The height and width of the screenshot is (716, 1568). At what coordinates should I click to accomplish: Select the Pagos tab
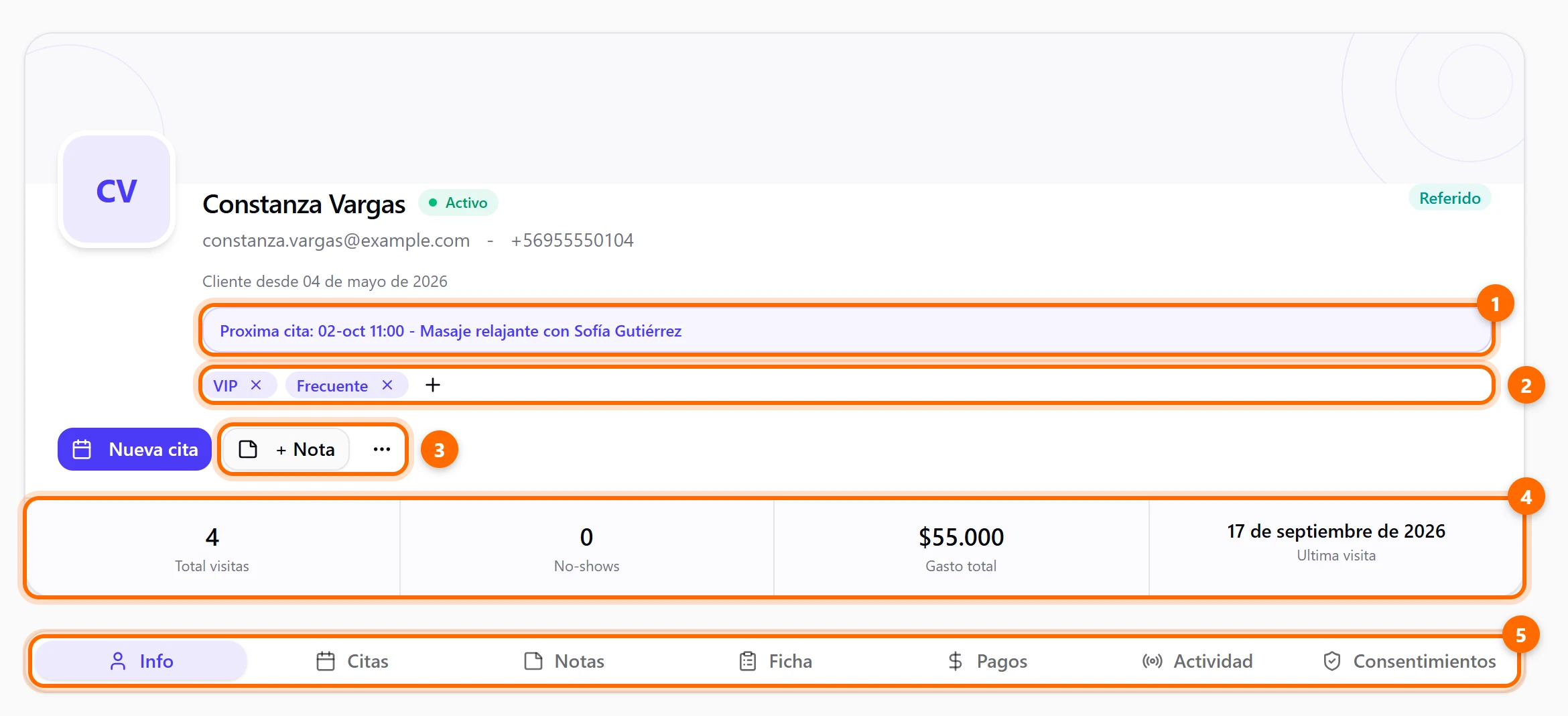tap(988, 661)
